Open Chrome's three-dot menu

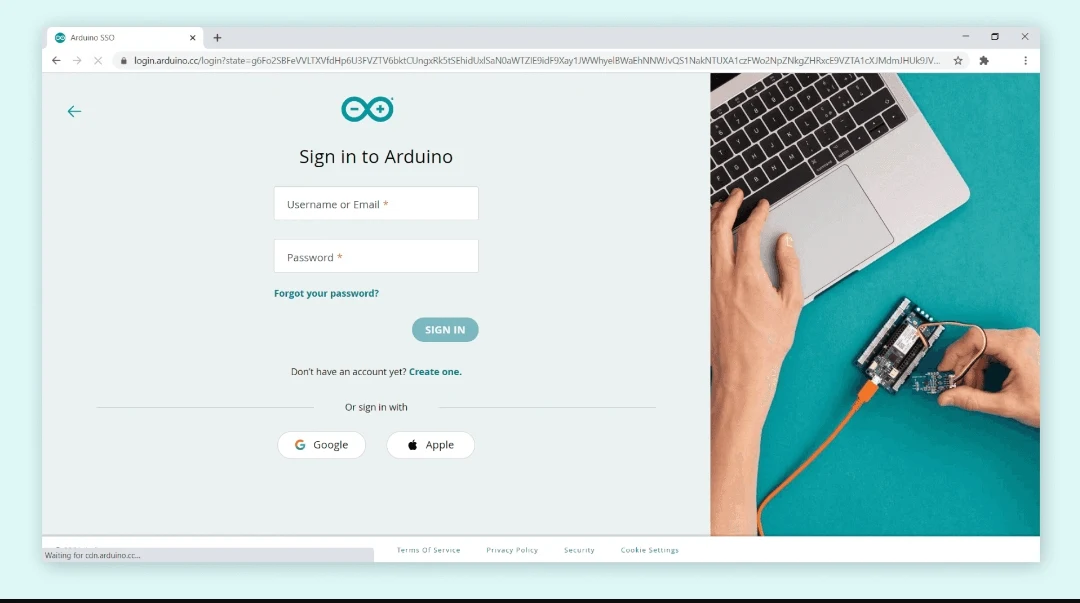(x=1025, y=61)
